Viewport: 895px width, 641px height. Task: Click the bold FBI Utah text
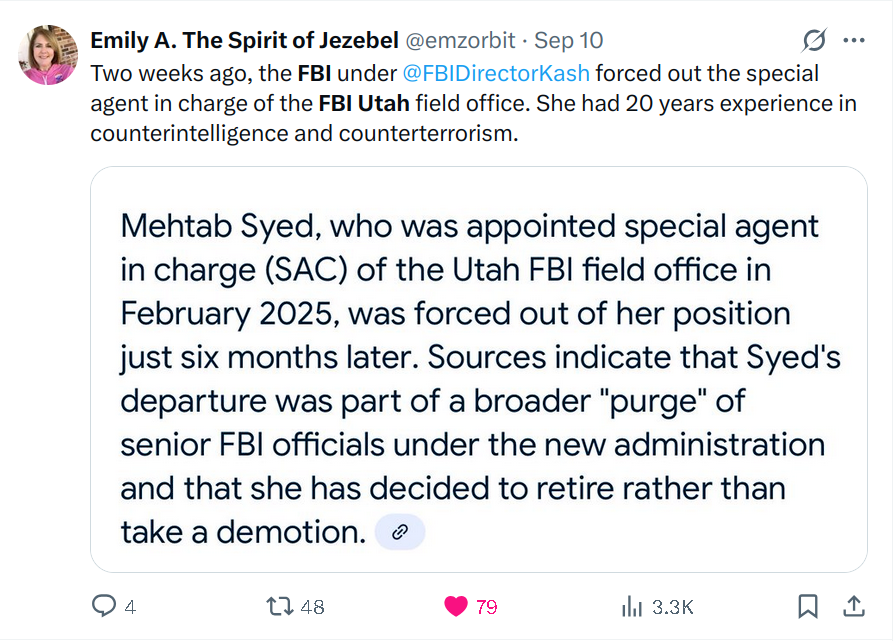click(x=364, y=103)
